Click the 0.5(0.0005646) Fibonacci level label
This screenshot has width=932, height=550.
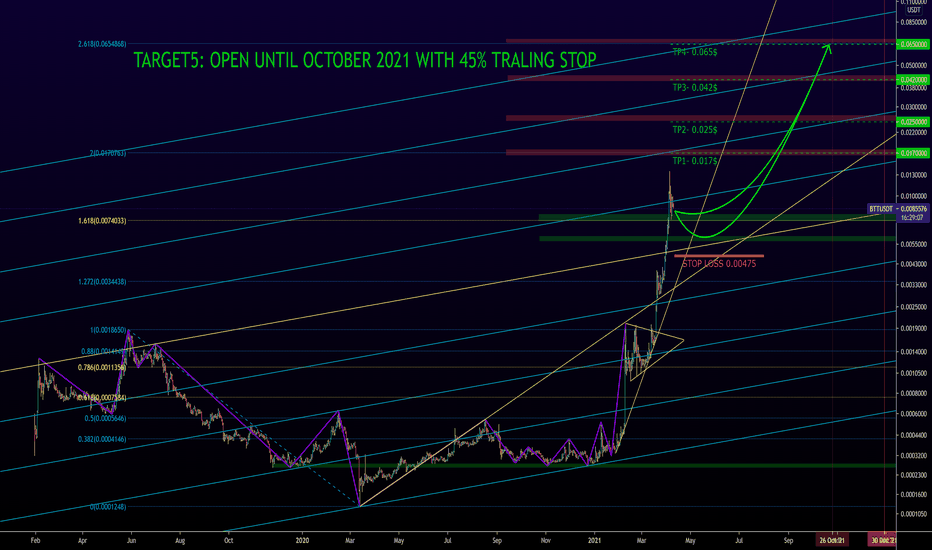[x=105, y=419]
